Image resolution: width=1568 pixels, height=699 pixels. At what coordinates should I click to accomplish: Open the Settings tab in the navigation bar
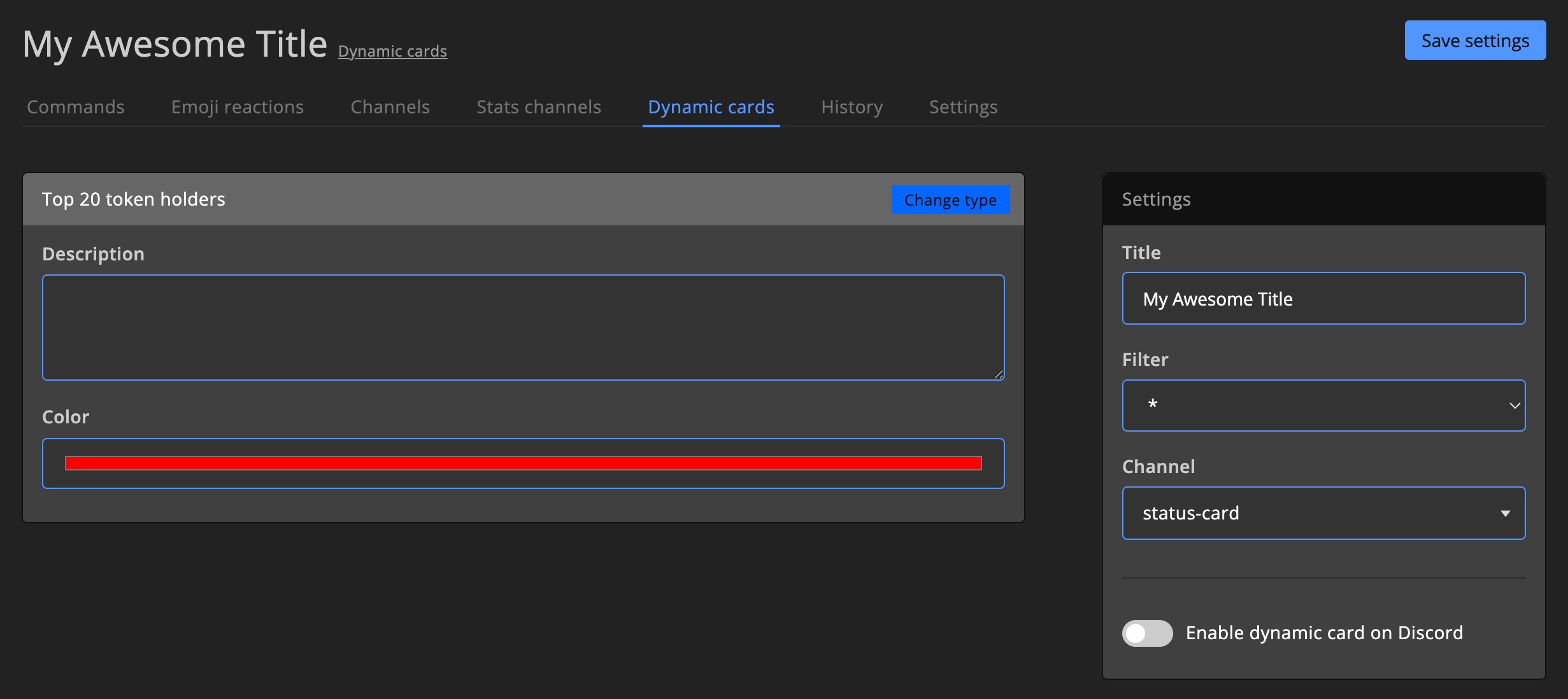point(962,107)
